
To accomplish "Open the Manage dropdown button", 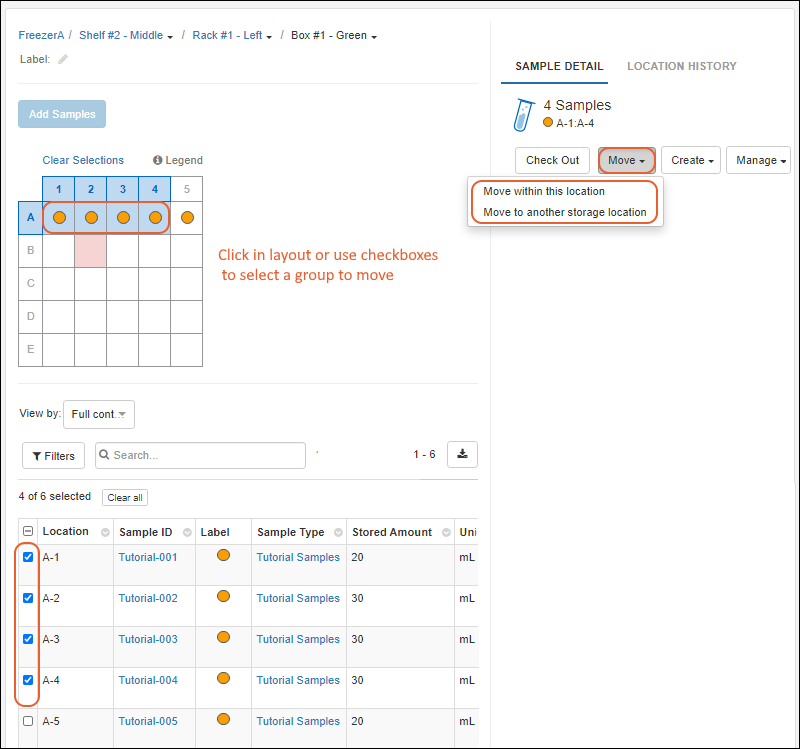I will 761,160.
